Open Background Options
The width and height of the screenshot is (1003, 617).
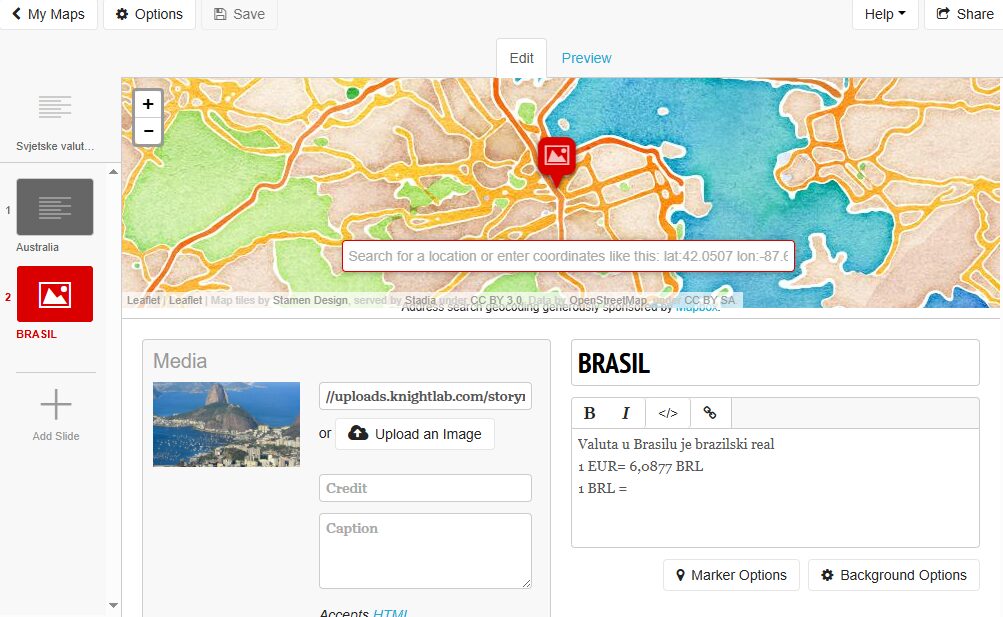pos(894,575)
